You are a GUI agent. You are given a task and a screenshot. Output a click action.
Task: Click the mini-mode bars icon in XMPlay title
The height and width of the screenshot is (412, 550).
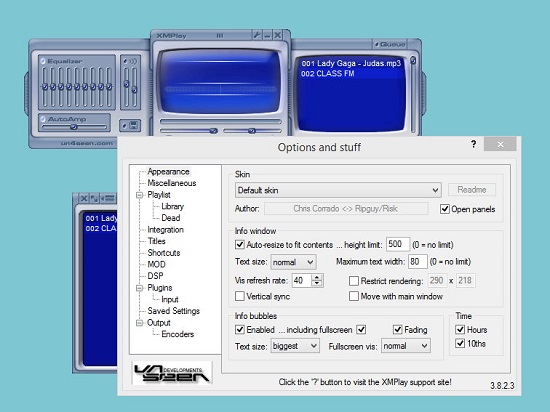point(220,35)
